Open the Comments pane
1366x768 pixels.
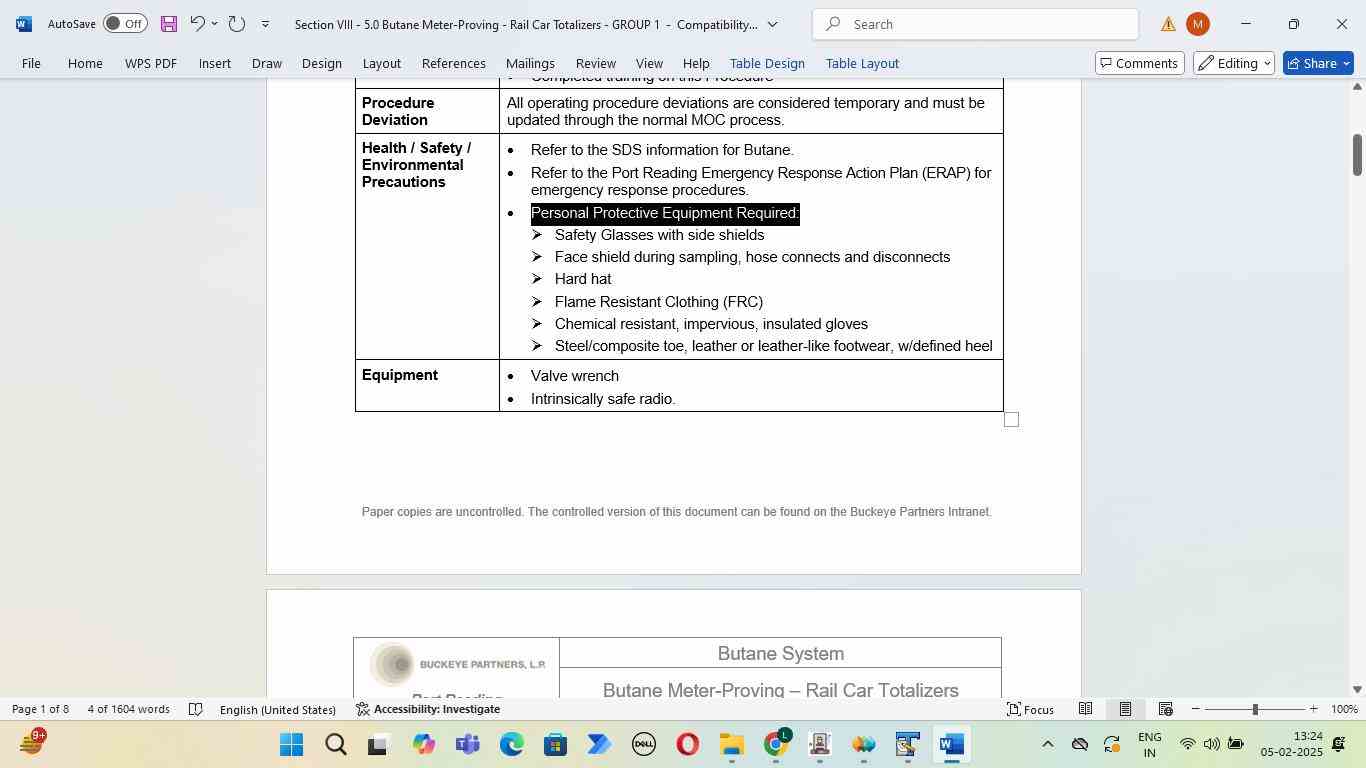point(1139,63)
